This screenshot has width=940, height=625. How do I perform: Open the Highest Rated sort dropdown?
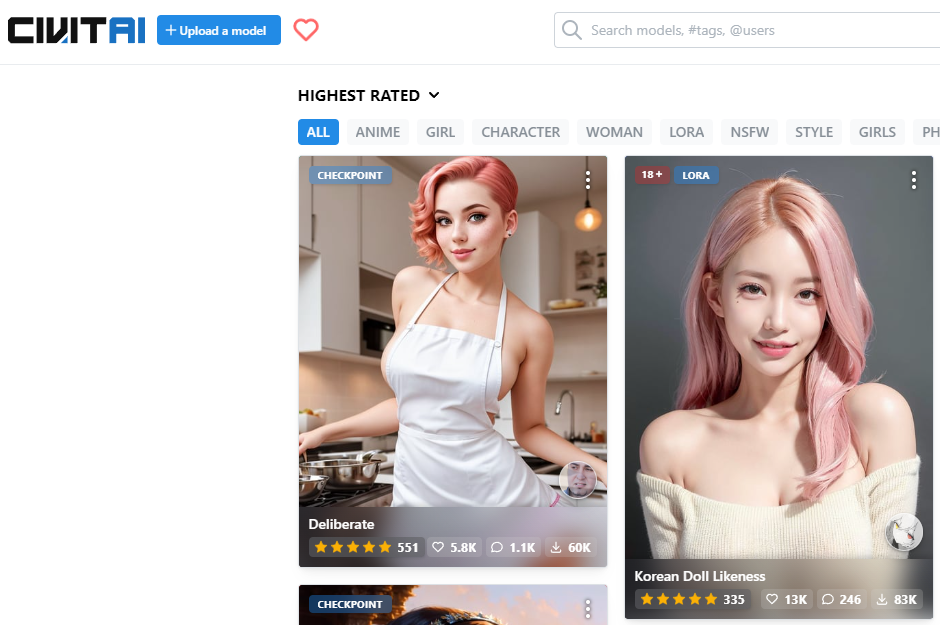(369, 96)
